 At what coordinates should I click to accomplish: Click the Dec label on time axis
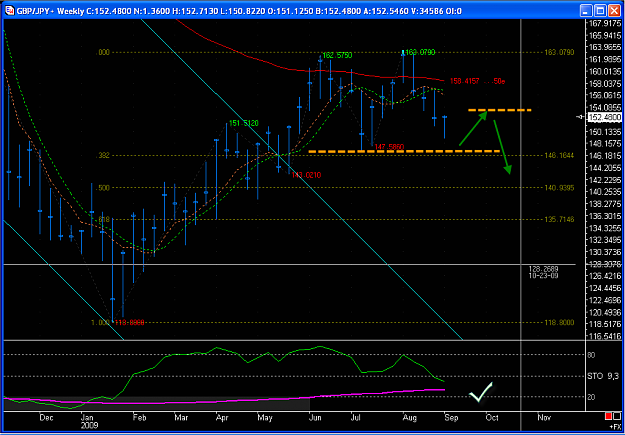(x=47, y=418)
